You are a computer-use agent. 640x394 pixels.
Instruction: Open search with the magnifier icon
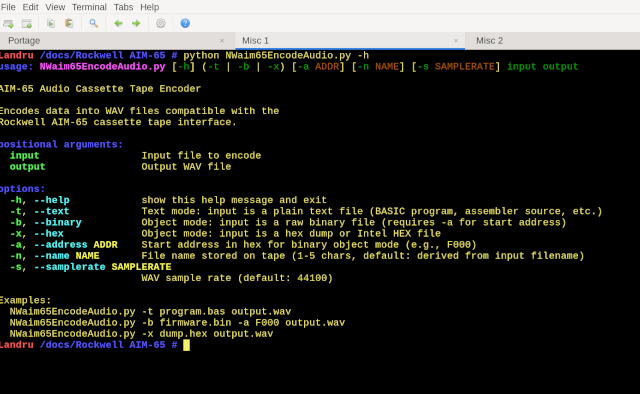93,24
